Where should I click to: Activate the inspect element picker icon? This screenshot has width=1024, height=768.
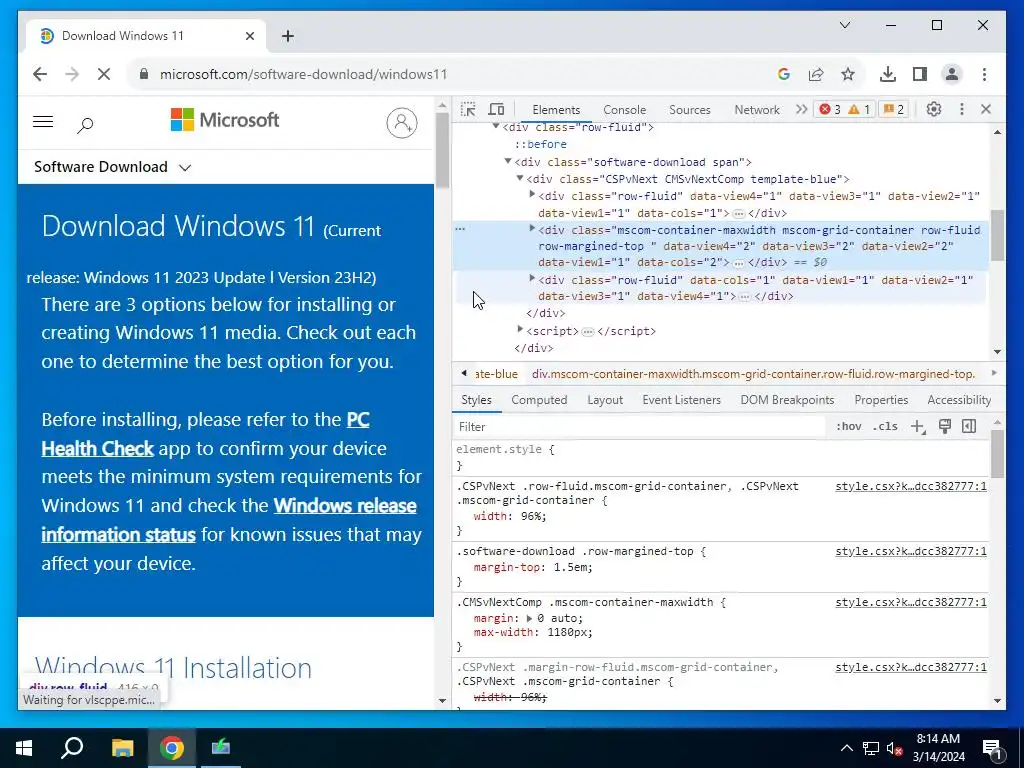tap(468, 109)
